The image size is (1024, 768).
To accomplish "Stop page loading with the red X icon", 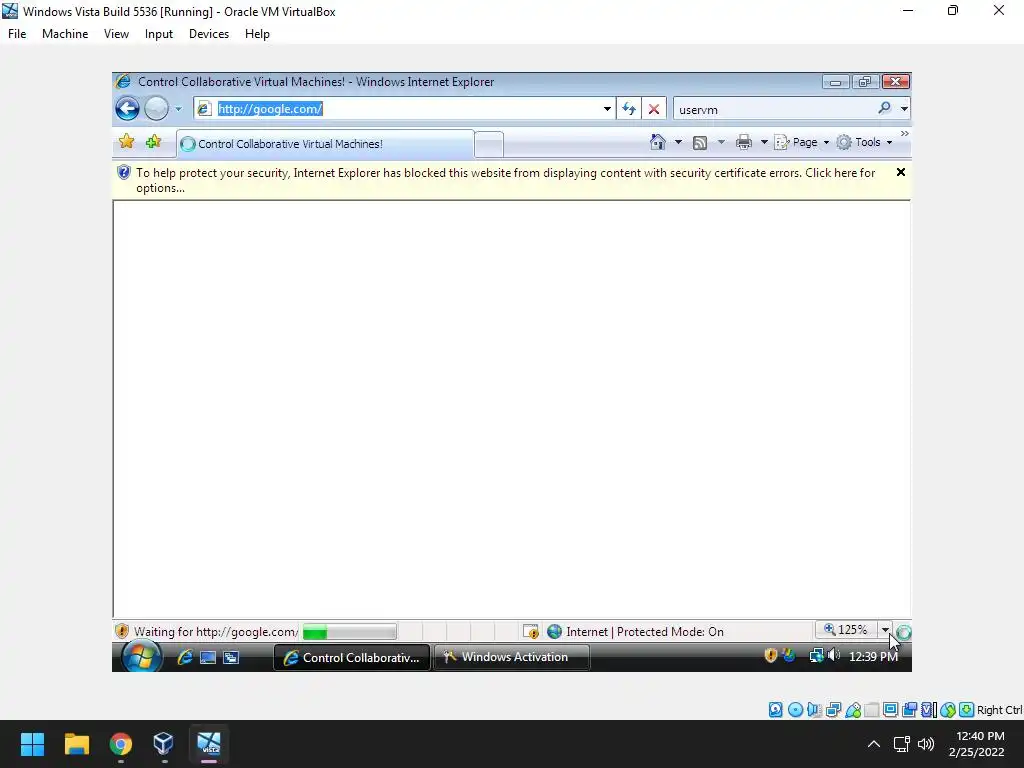I will [x=654, y=109].
